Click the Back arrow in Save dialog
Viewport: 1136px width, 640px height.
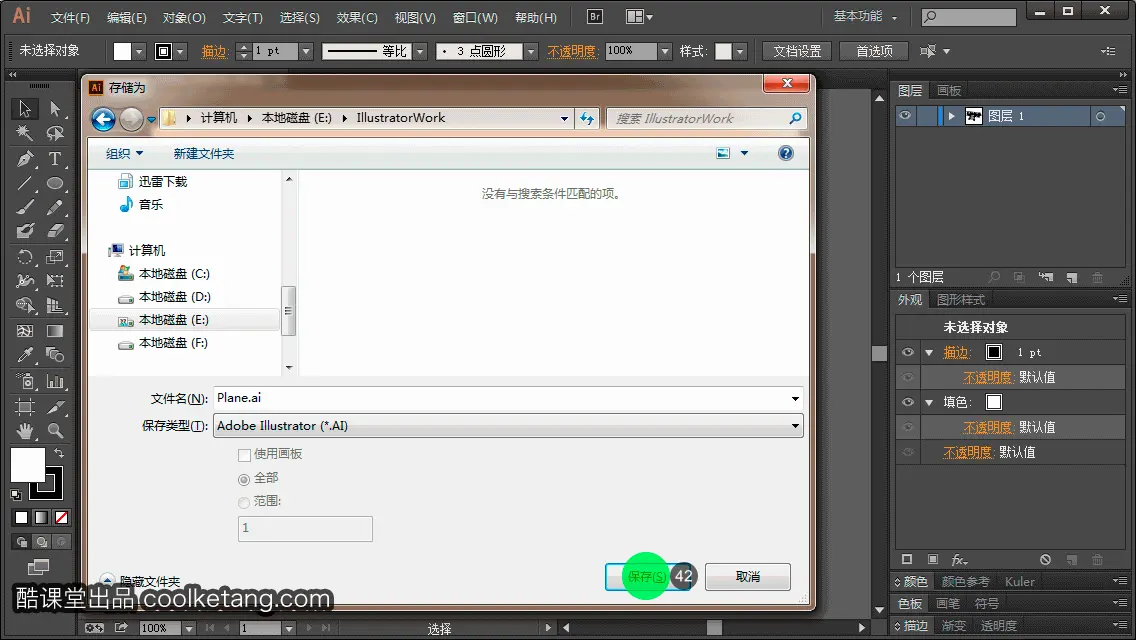[104, 119]
